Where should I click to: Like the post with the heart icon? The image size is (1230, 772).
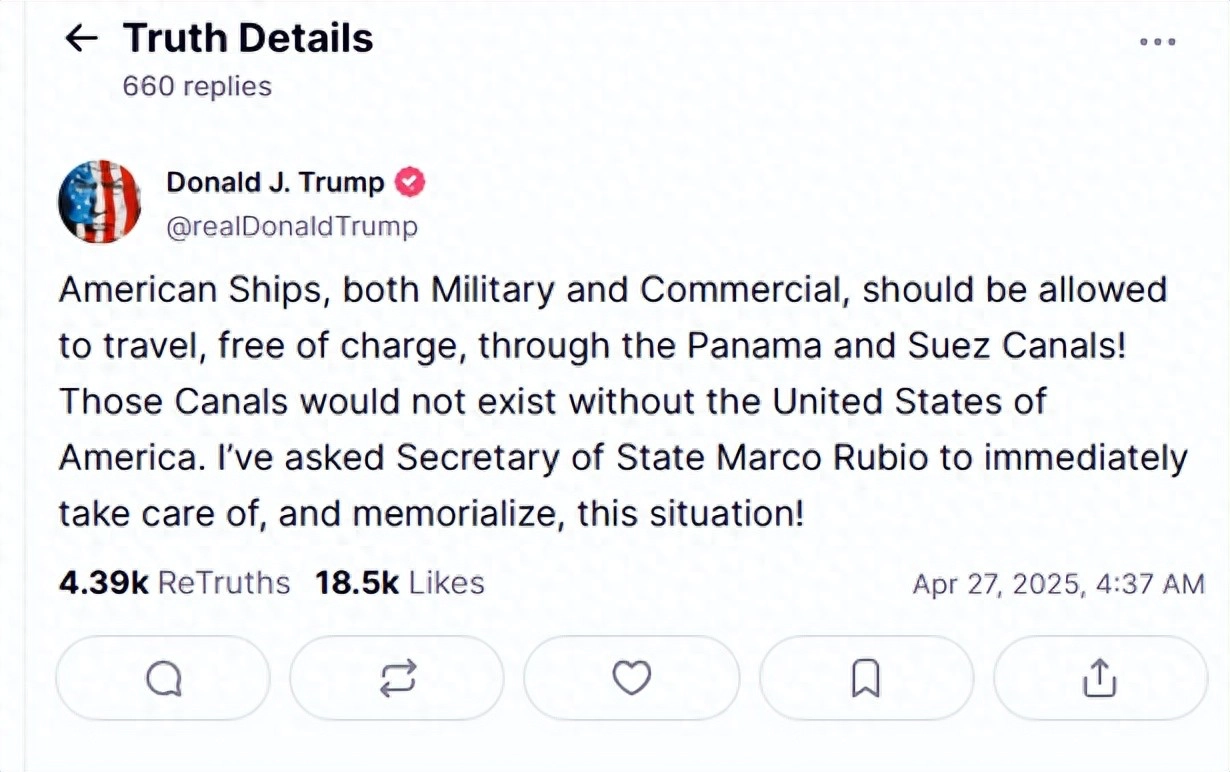click(631, 678)
